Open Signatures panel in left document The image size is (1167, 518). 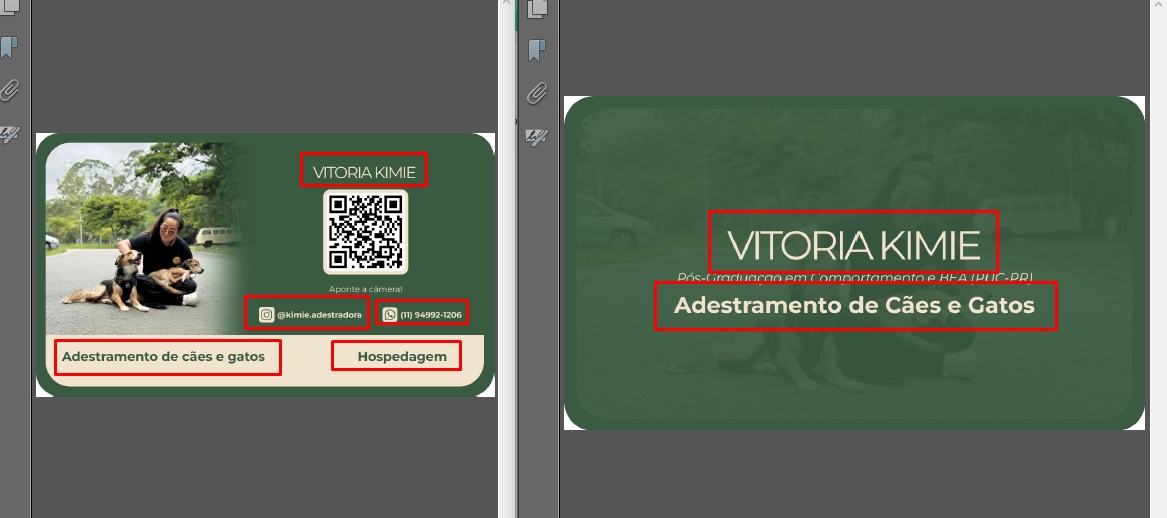(9, 133)
